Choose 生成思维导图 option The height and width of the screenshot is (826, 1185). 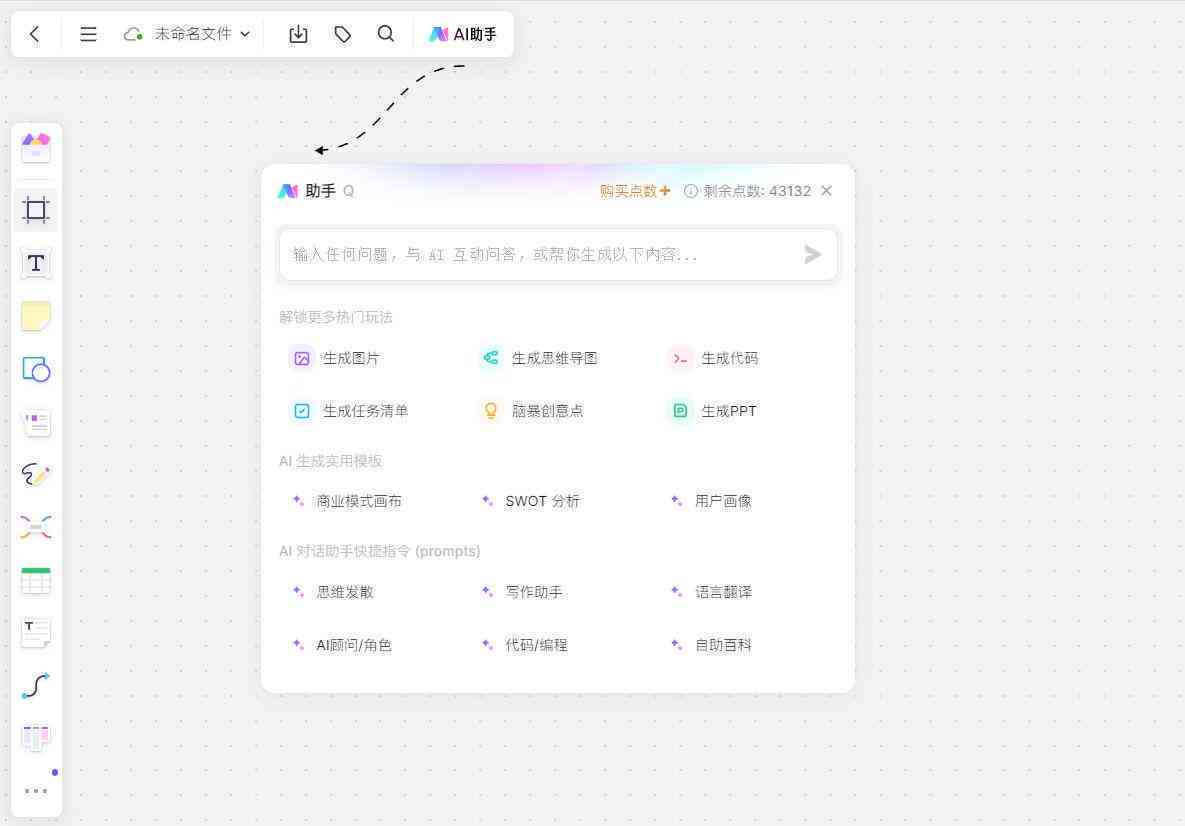click(540, 358)
